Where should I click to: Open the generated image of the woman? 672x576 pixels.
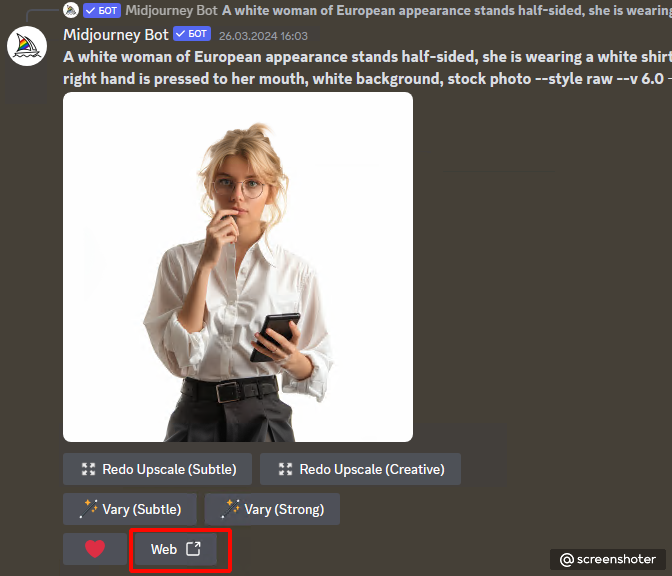coord(238,267)
